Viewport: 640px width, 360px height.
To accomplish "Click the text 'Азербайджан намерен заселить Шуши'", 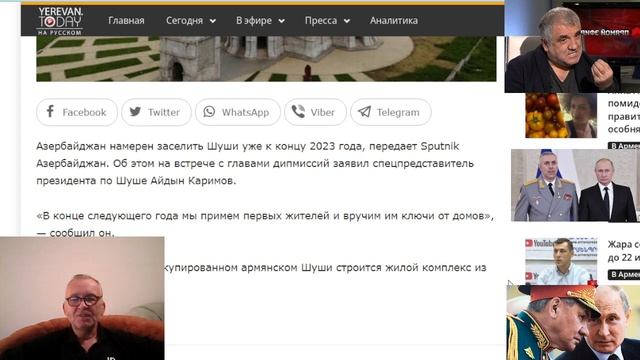I will (137, 146).
